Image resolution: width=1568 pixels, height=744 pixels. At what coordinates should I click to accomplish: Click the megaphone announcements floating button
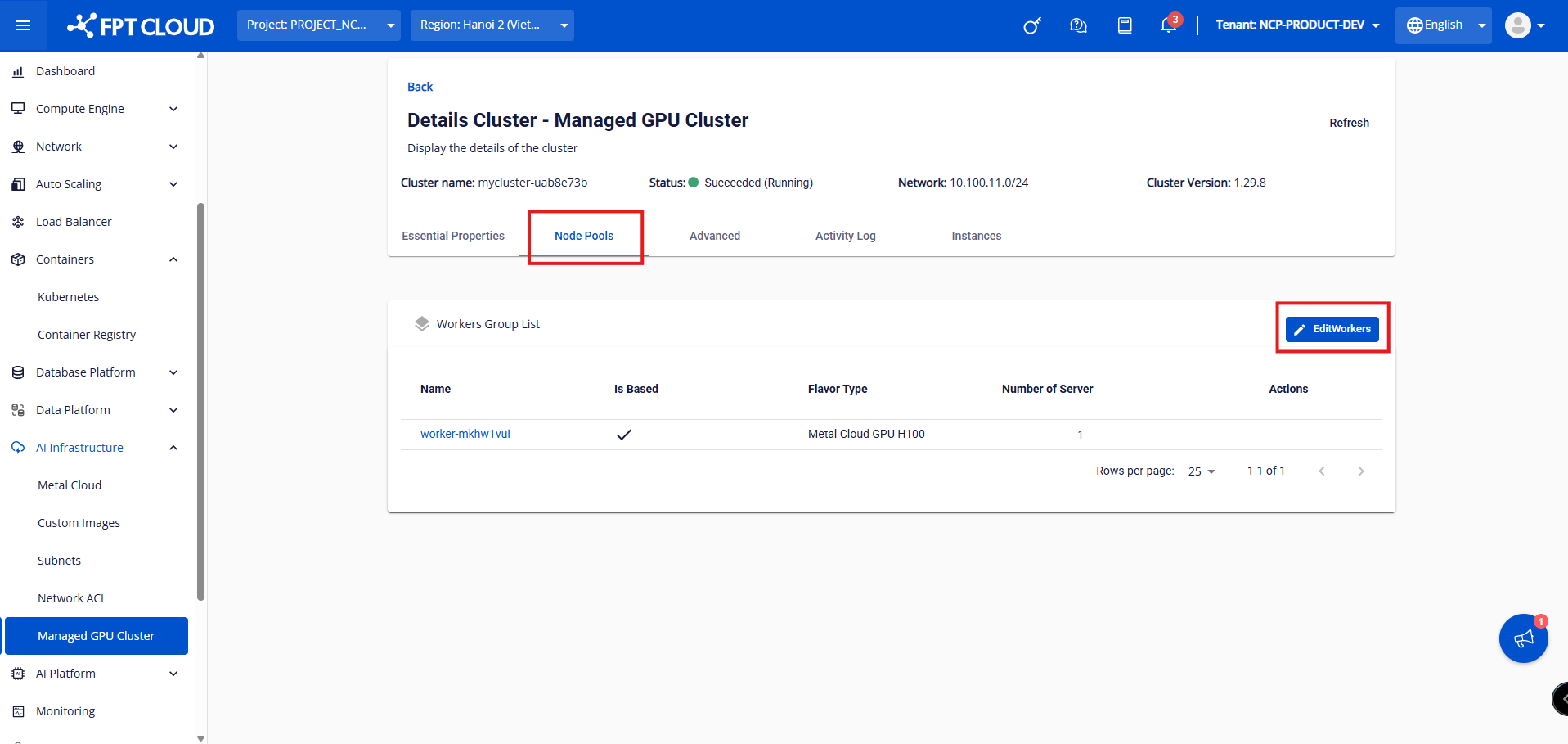tap(1523, 638)
